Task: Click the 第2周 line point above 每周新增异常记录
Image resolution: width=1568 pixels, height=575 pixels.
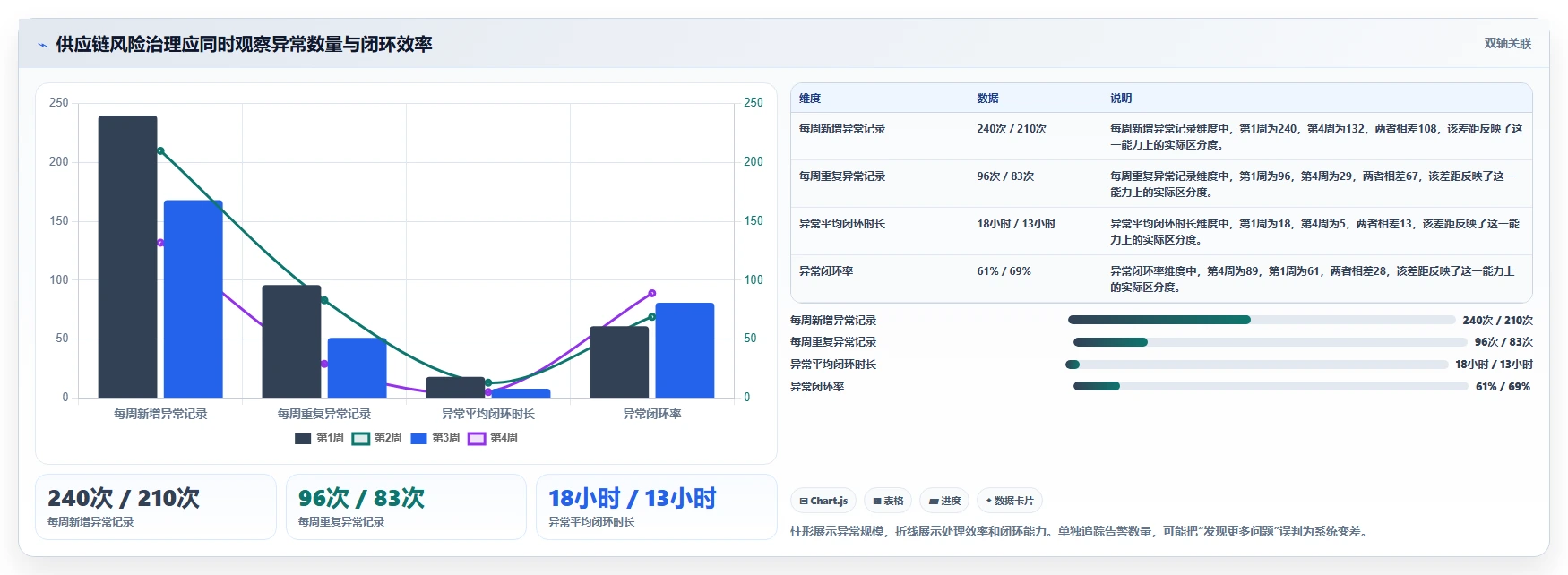Action: click(160, 150)
